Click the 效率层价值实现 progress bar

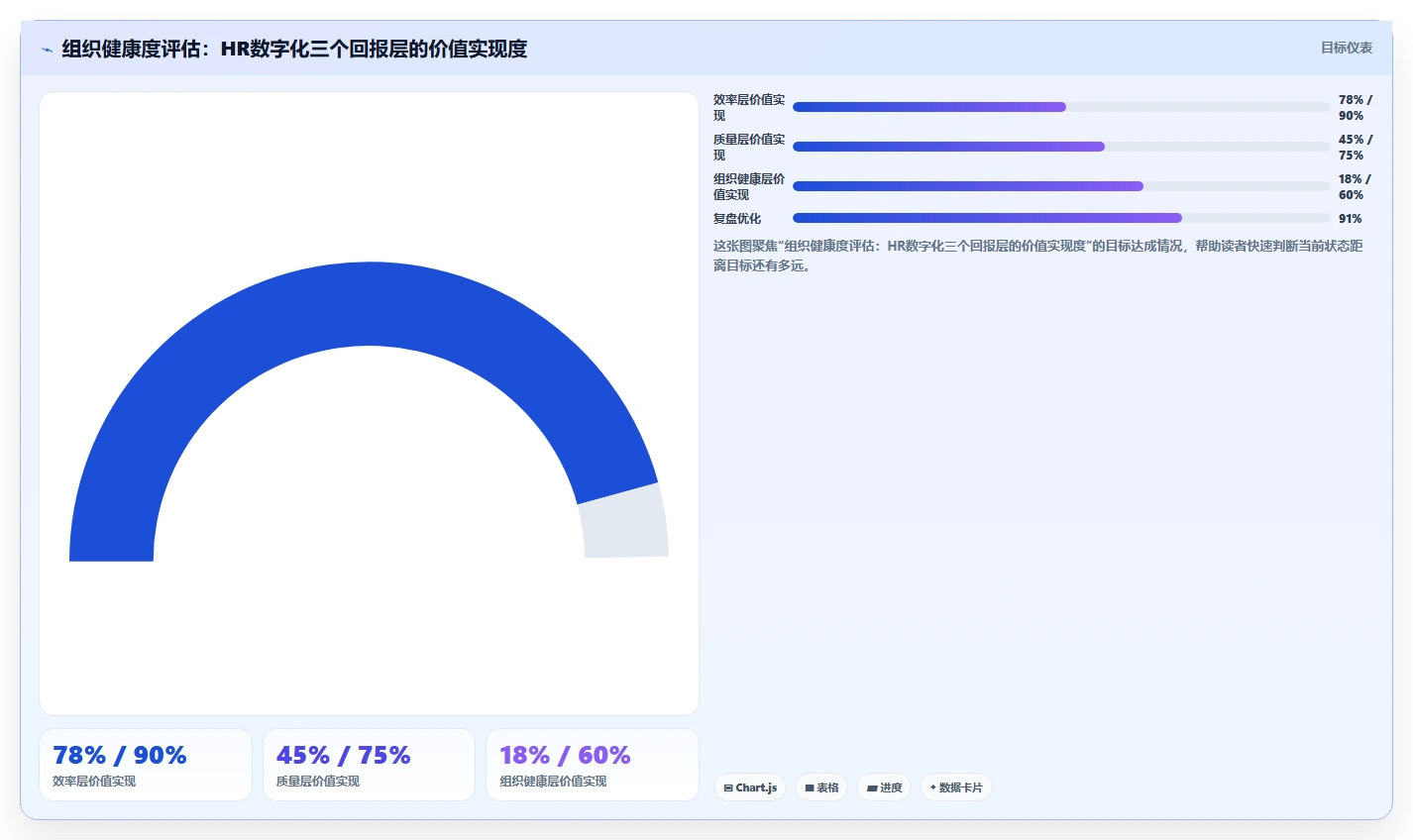coord(1061,107)
